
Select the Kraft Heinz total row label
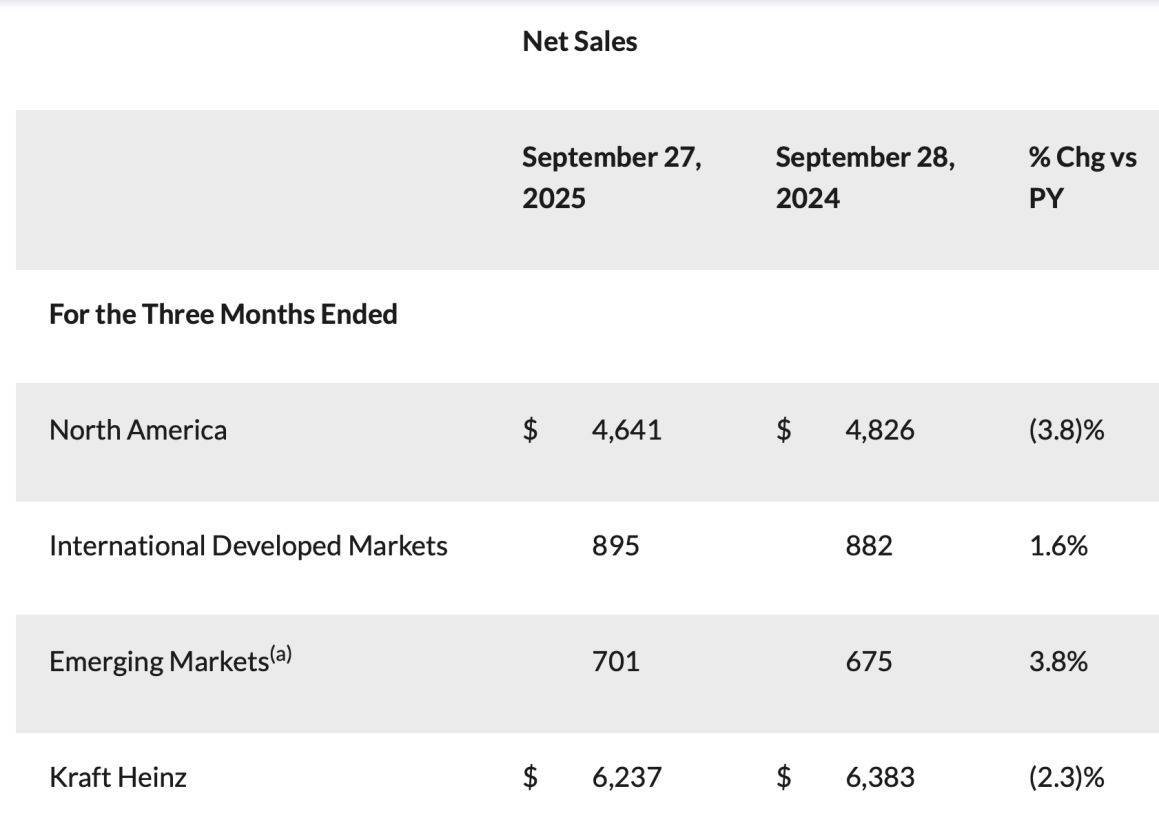point(118,777)
